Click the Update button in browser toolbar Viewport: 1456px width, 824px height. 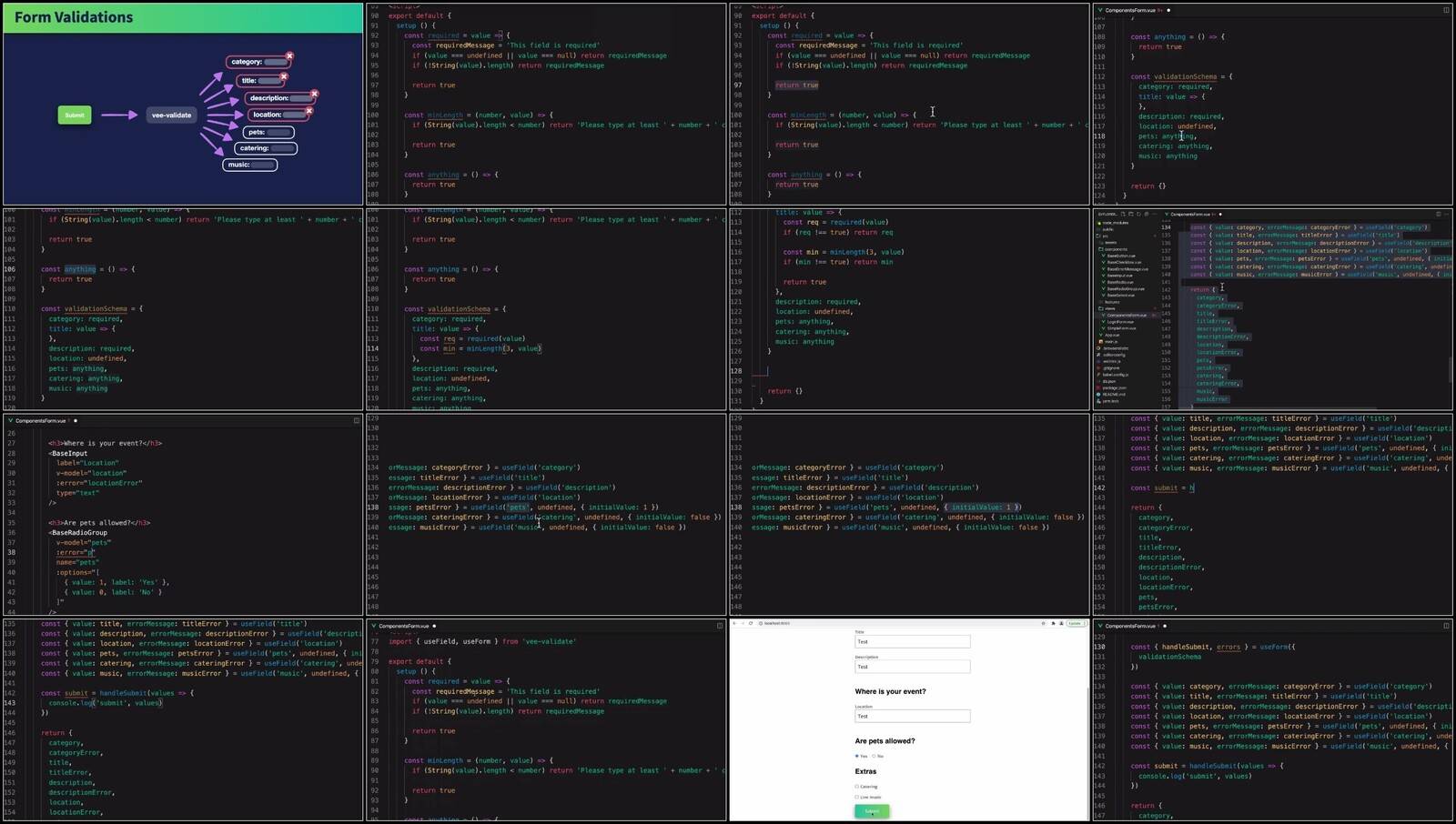click(x=1076, y=624)
